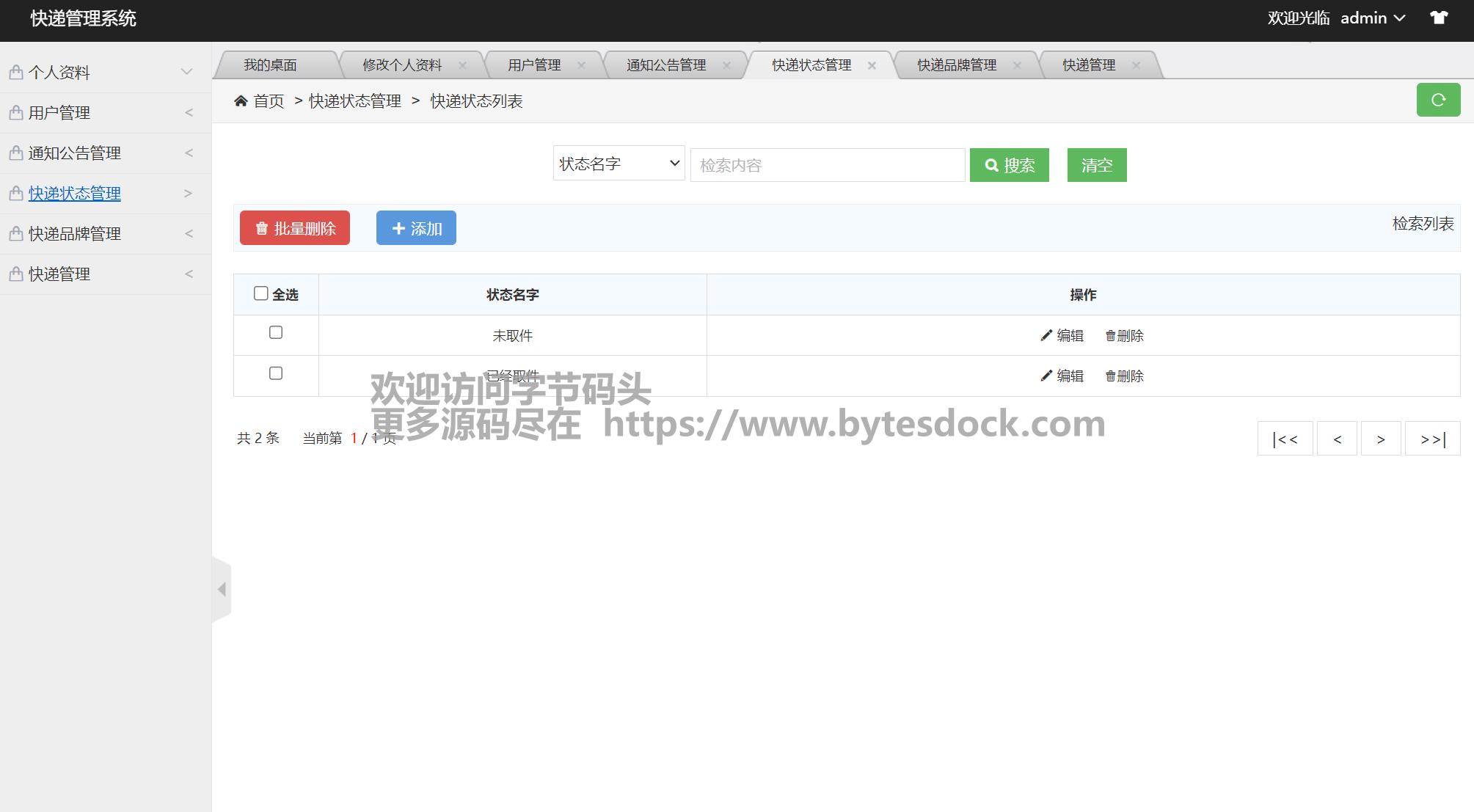Check the 未取件 row checkbox
Image resolution: width=1474 pixels, height=812 pixels.
point(276,332)
